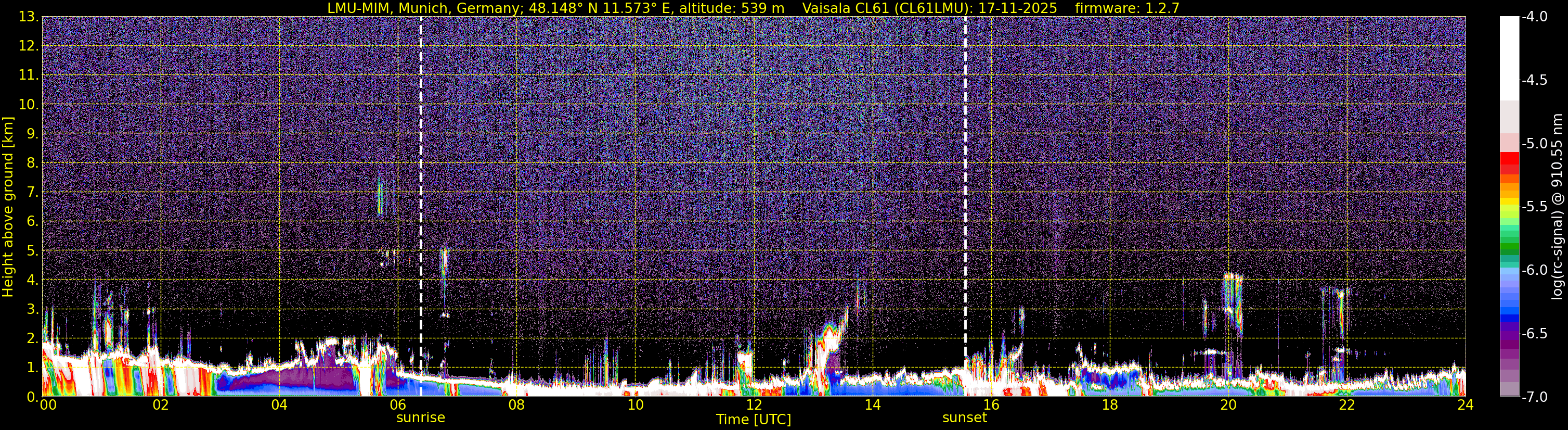The image size is (1568, 430).
Task: Click the height axis tick label '13.'
Action: 29,17
